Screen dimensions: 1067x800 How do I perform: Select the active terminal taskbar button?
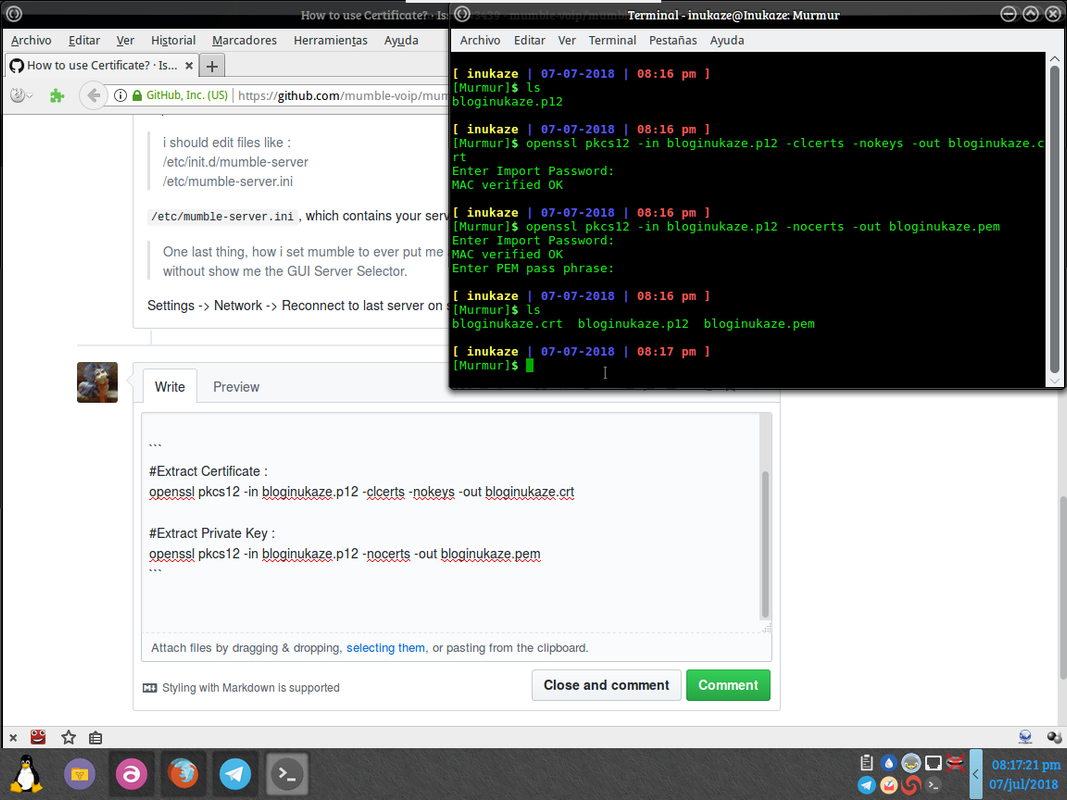coord(286,773)
